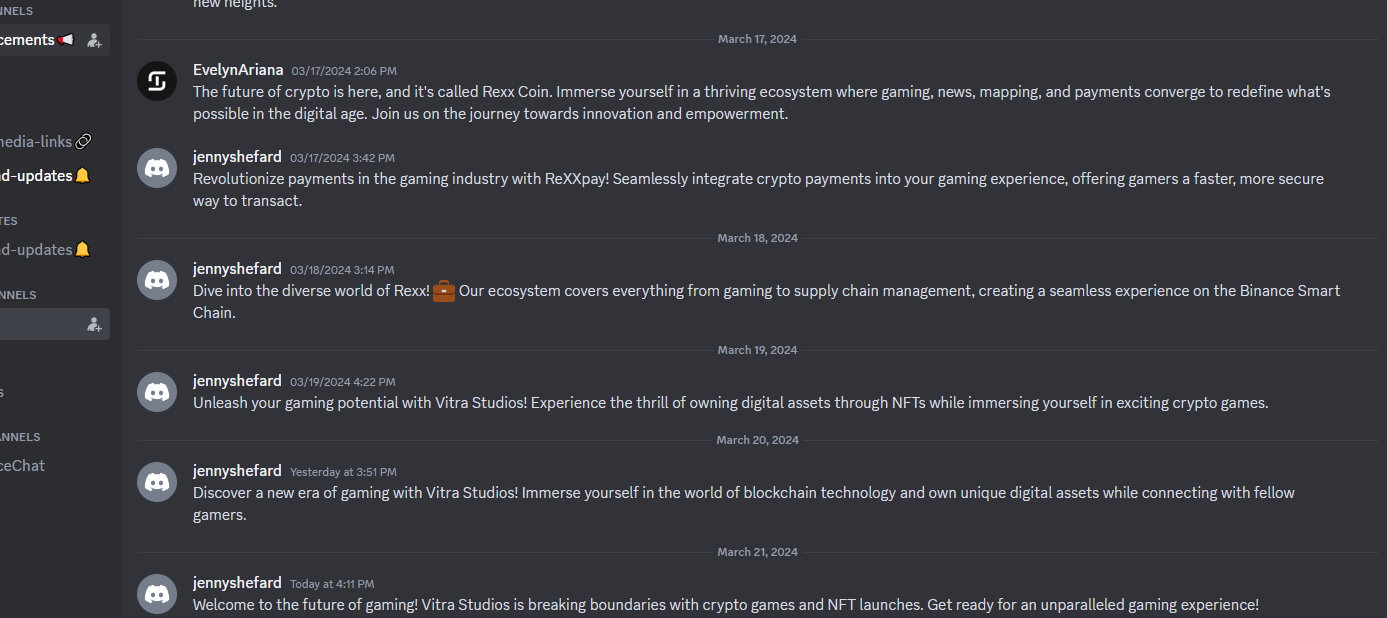
Task: Click the invite icon beside the announcements channel
Action: click(x=94, y=40)
